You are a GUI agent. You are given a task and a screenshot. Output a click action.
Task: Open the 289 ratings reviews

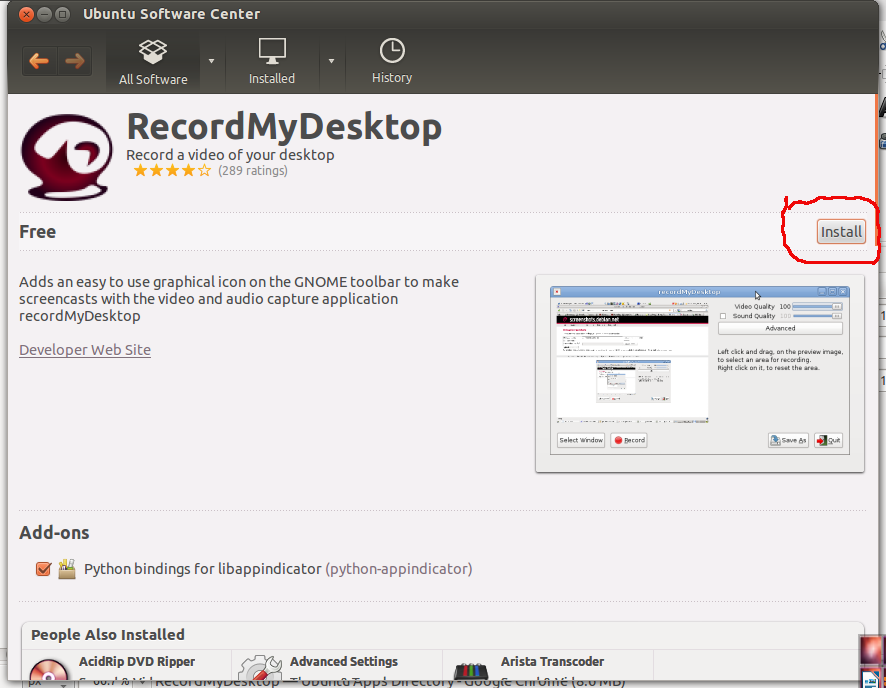pos(253,171)
